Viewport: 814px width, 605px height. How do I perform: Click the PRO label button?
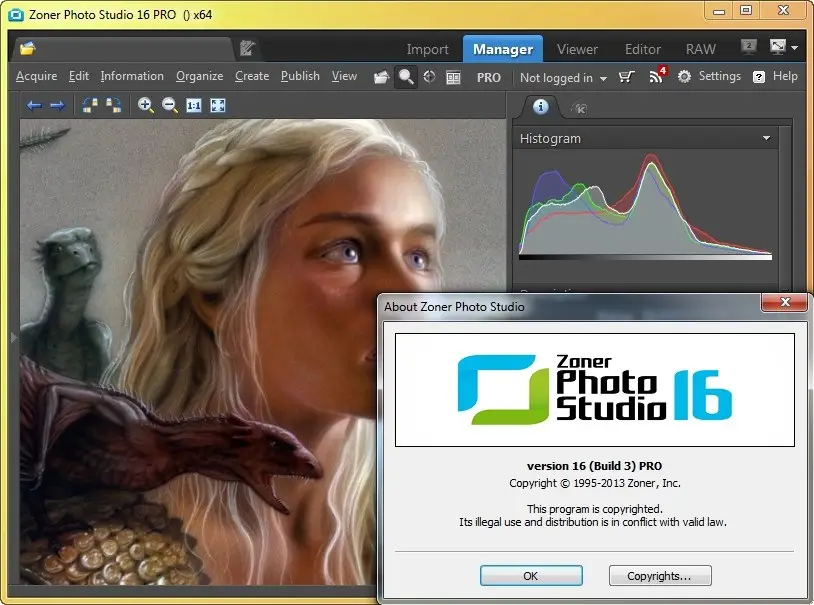coord(489,78)
